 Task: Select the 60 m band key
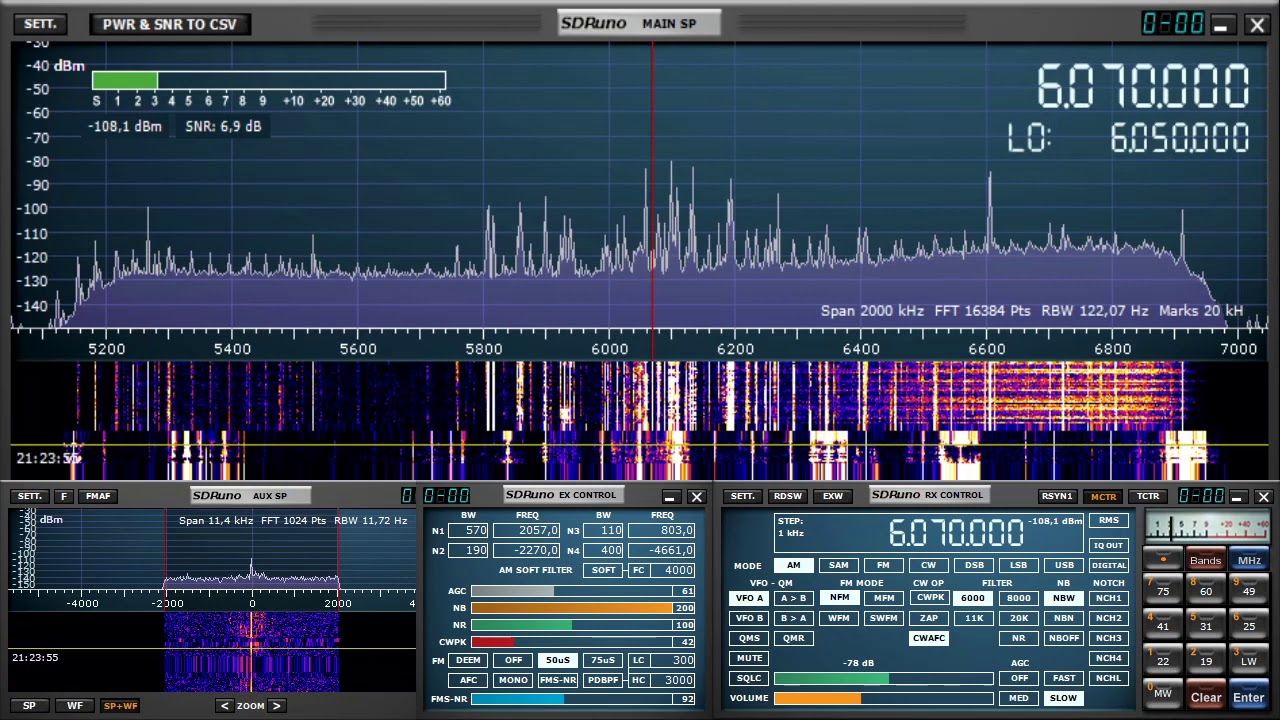point(1206,588)
